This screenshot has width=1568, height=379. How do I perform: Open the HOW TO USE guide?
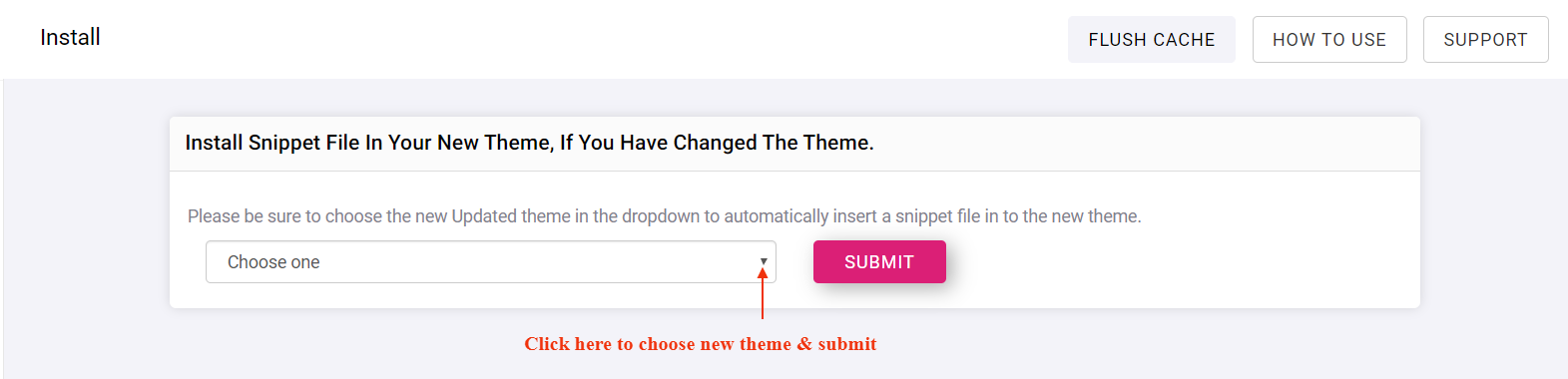tap(1329, 40)
